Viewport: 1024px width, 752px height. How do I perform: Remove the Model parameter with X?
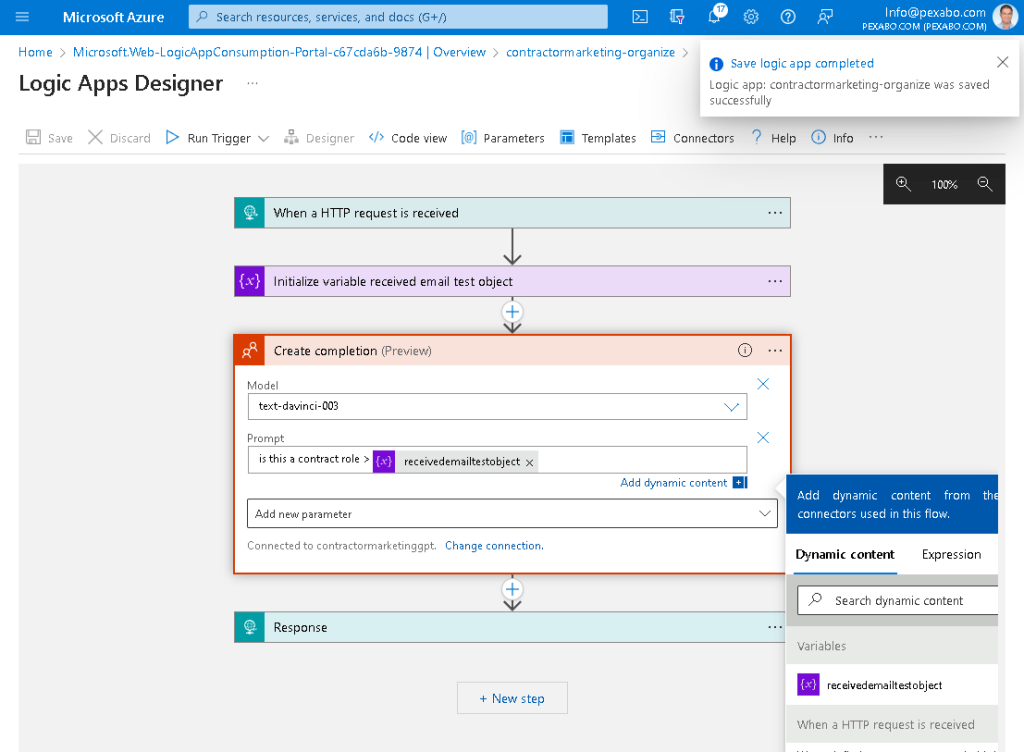[763, 384]
